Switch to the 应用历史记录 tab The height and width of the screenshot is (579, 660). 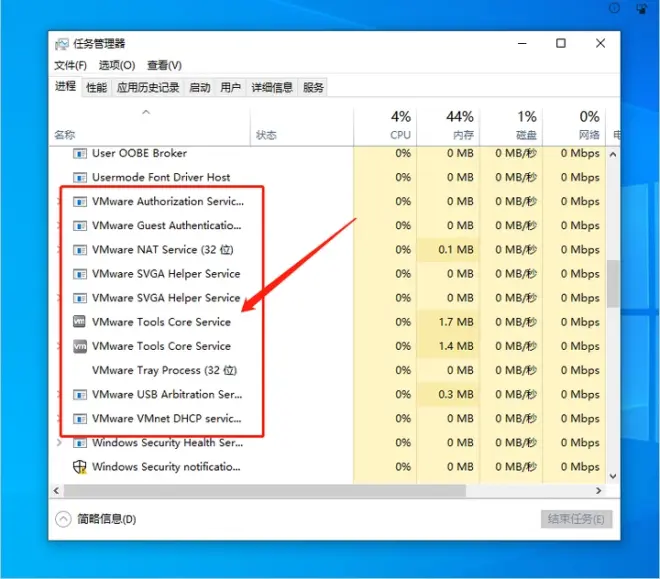(x=148, y=88)
